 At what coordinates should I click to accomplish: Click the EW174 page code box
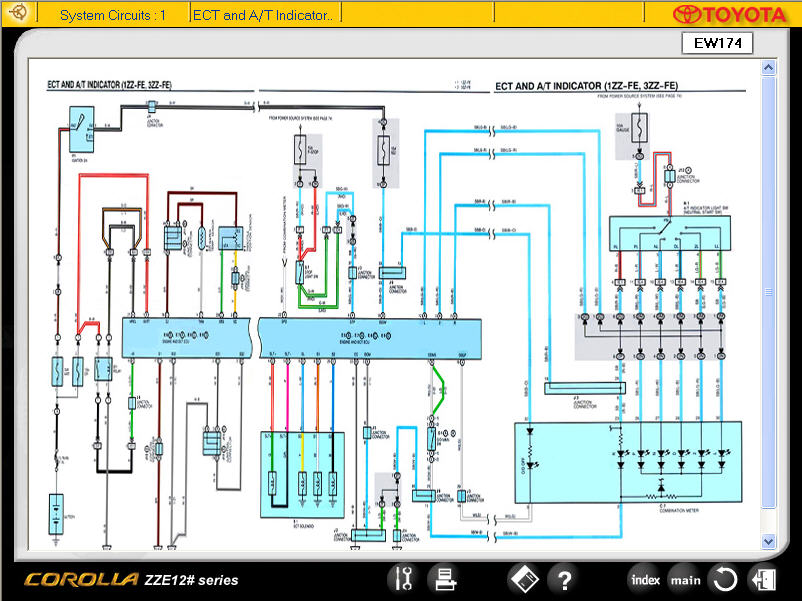pos(717,43)
